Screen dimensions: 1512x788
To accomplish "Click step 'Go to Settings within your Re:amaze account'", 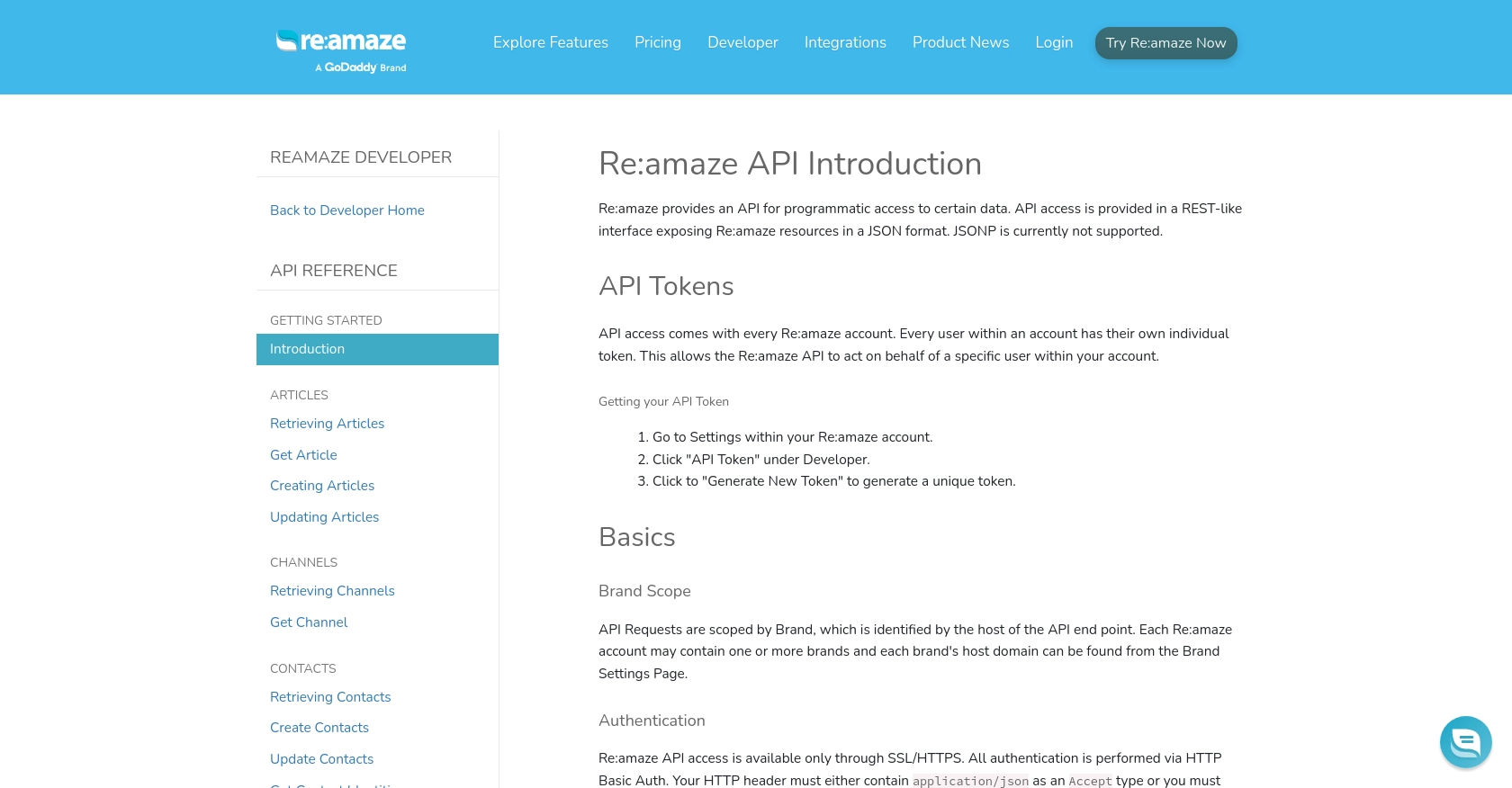I will 792,437.
